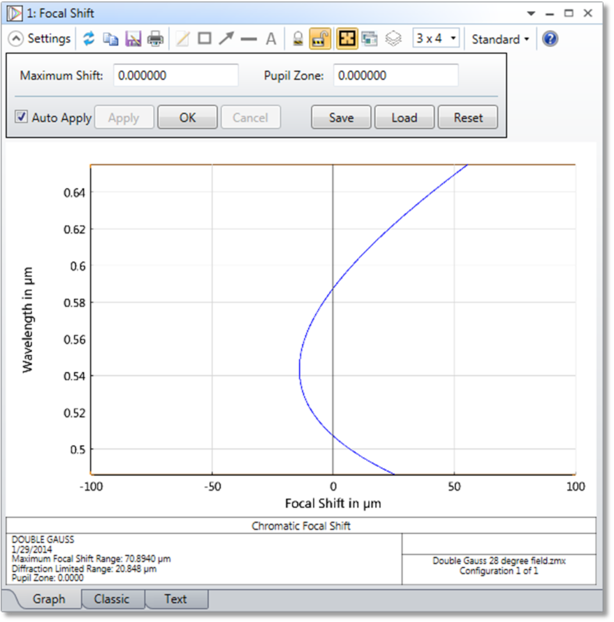Click the Pupil Zone input field

pyautogui.click(x=395, y=76)
